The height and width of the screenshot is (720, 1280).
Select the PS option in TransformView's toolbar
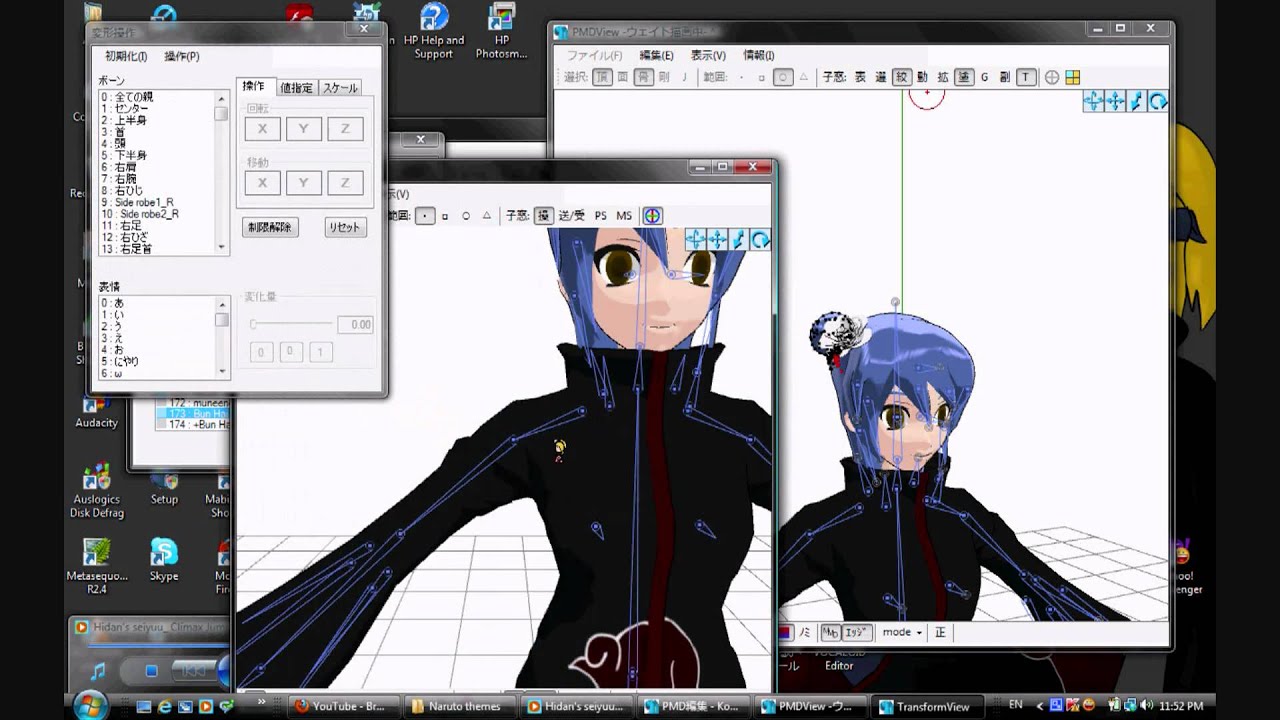[x=600, y=215]
